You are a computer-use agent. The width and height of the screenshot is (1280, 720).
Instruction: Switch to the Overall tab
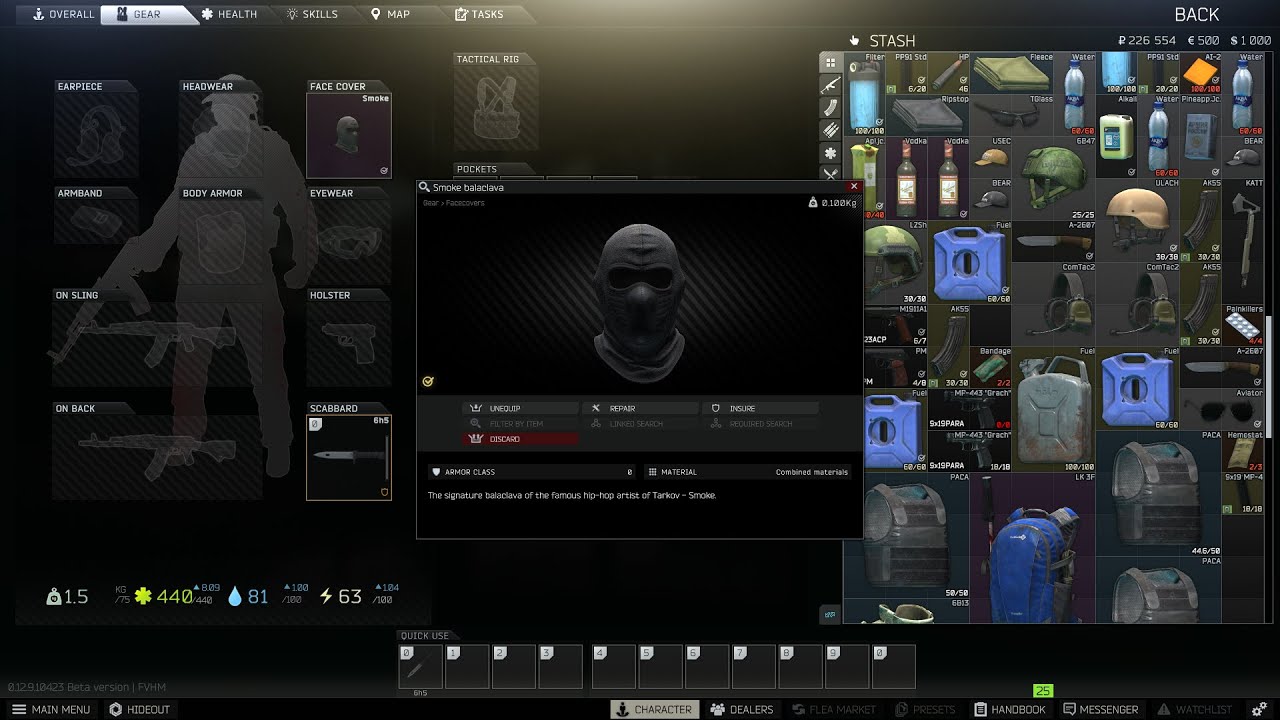[63, 14]
